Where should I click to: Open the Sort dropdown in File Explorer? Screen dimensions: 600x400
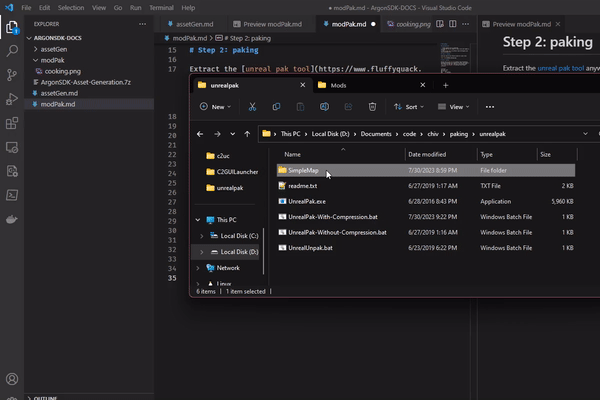(407, 106)
